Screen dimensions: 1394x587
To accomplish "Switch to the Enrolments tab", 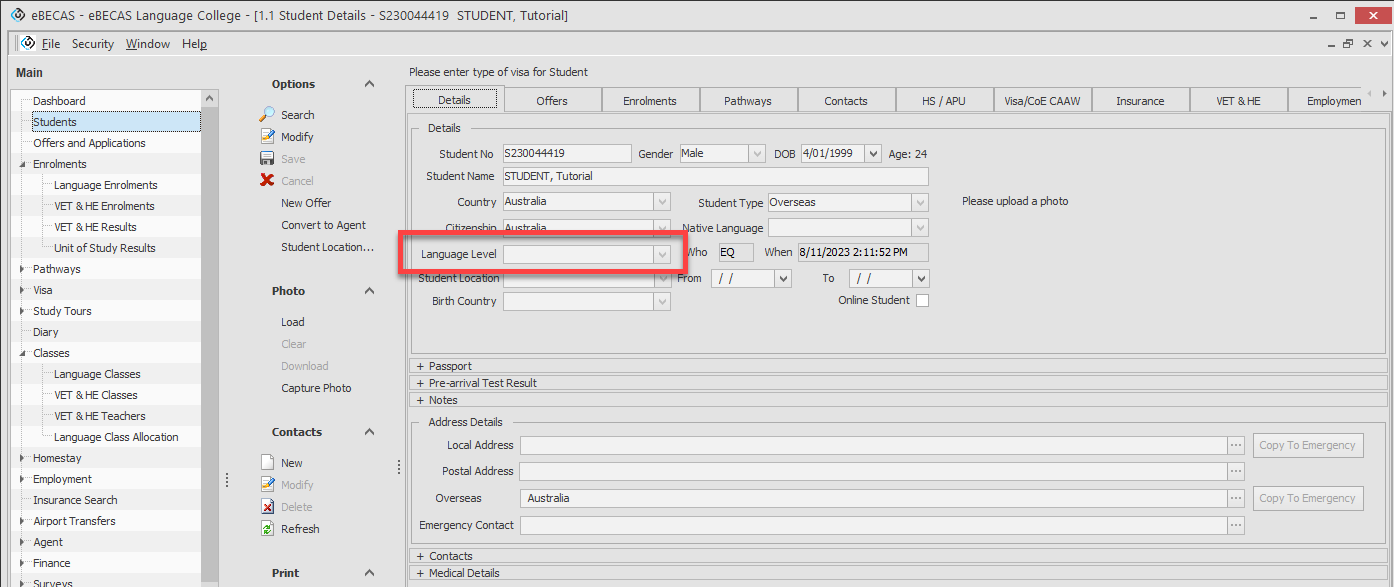I will click(x=649, y=101).
